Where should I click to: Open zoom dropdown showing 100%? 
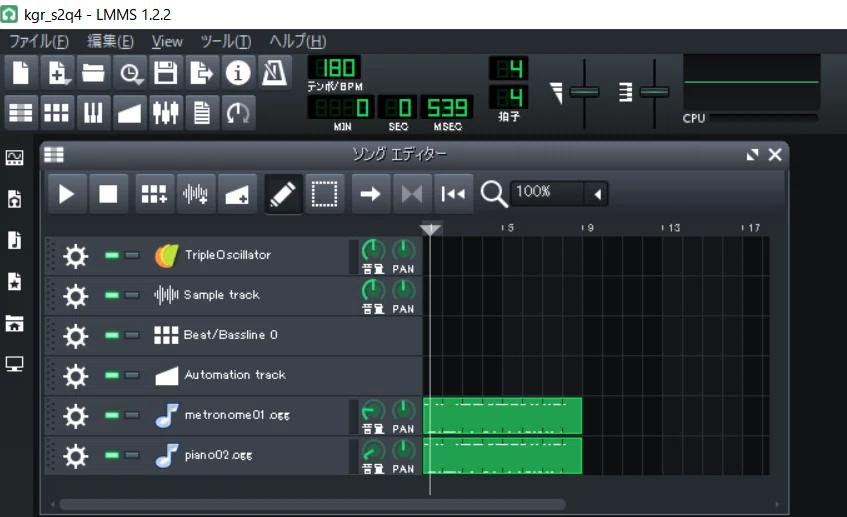tap(559, 193)
